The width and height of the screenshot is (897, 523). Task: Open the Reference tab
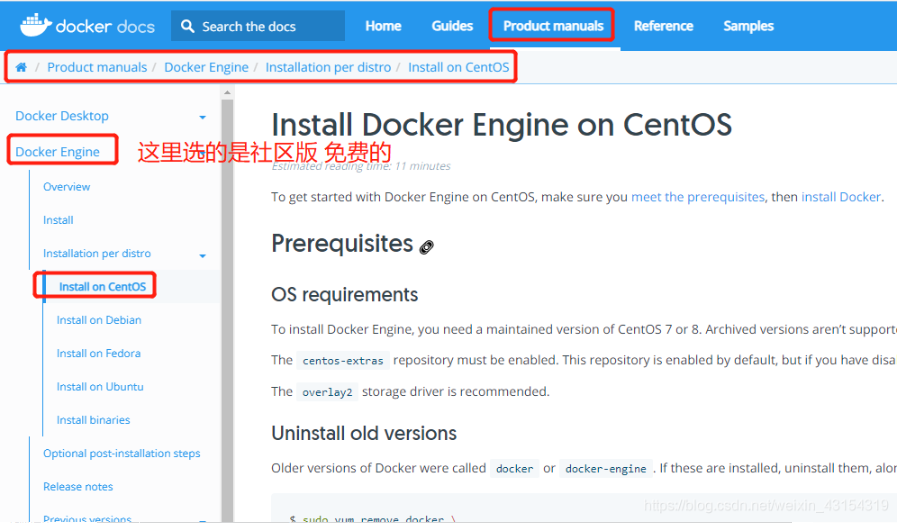pyautogui.click(x=663, y=26)
